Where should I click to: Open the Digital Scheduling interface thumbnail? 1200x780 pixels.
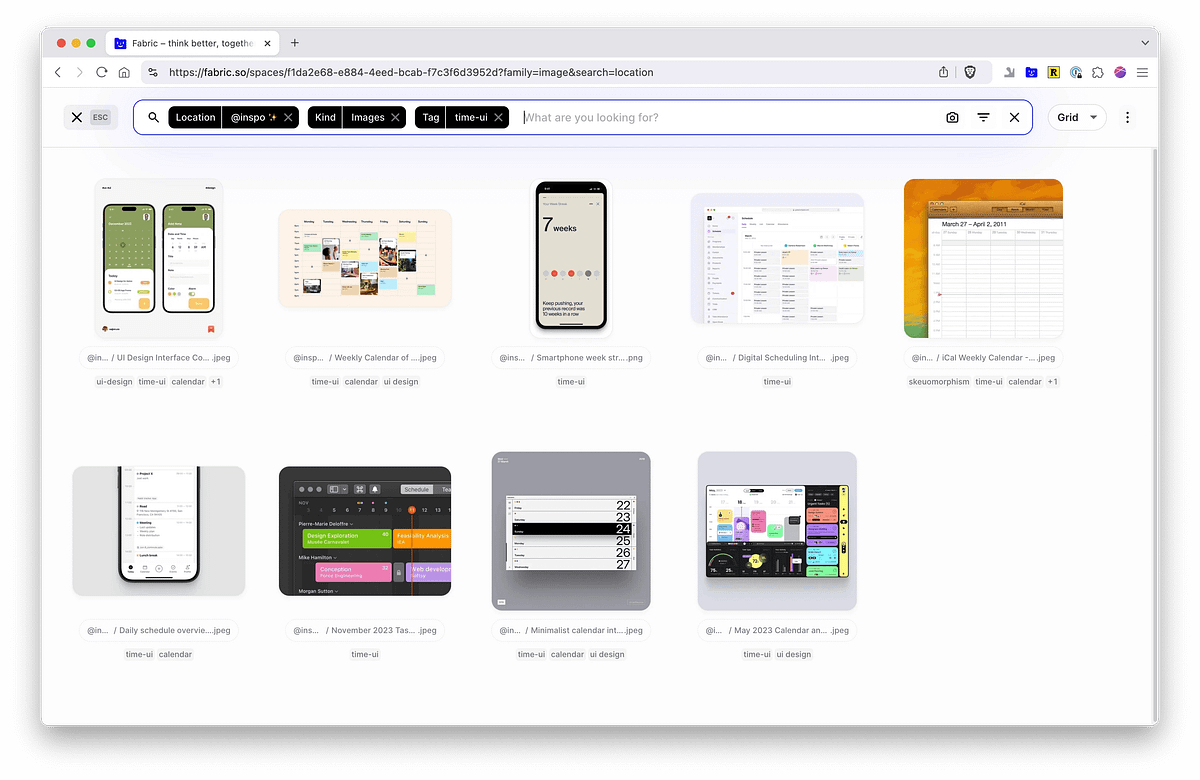click(777, 259)
